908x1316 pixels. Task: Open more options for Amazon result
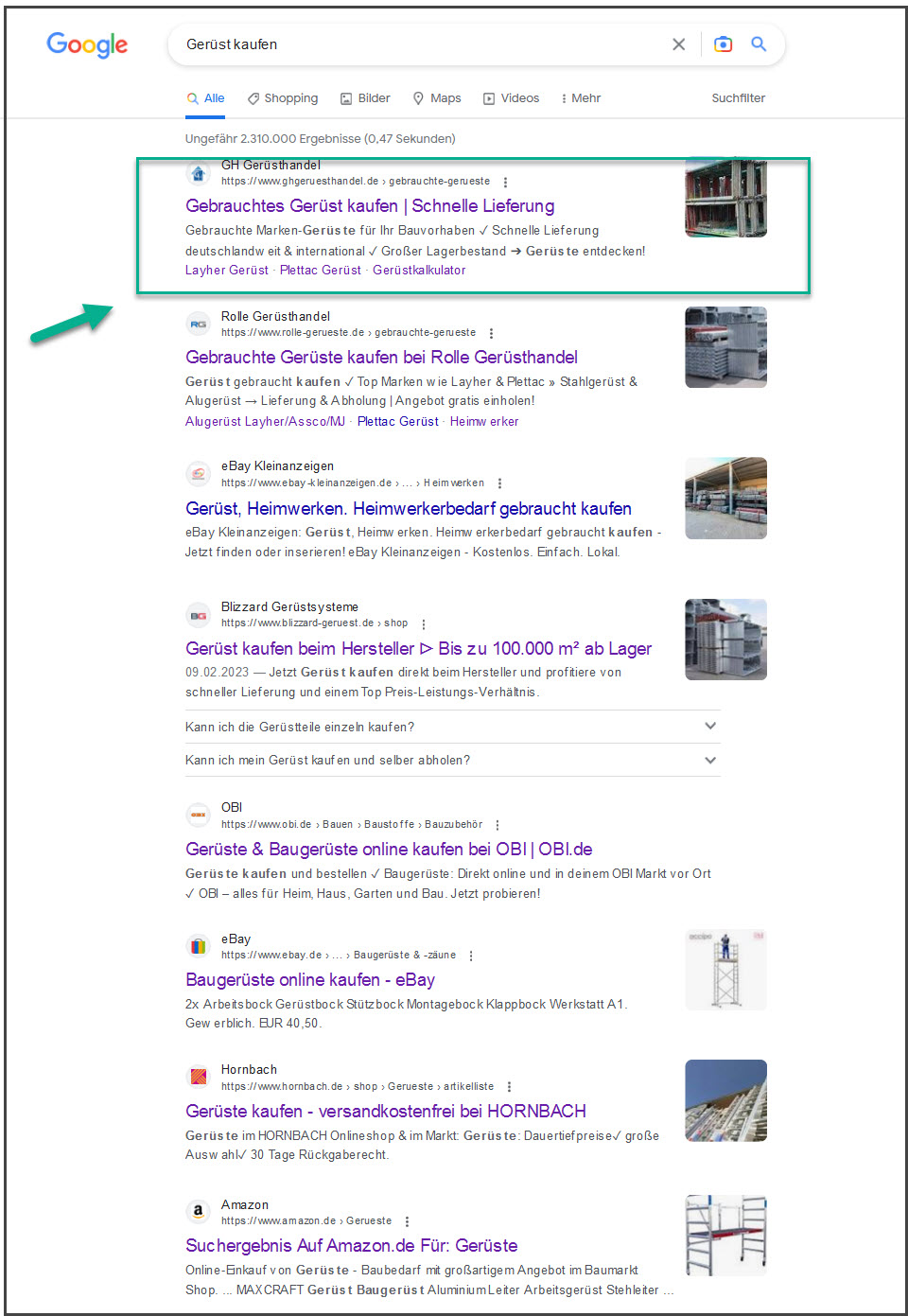point(407,1221)
